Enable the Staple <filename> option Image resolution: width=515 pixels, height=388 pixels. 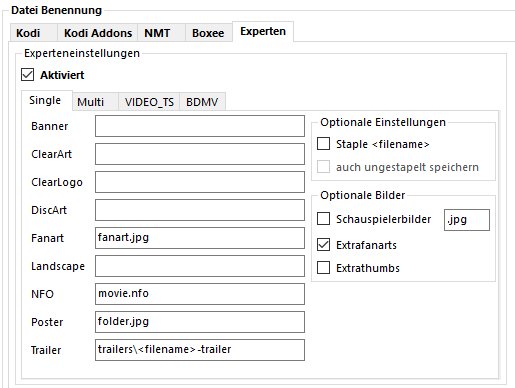coord(323,144)
